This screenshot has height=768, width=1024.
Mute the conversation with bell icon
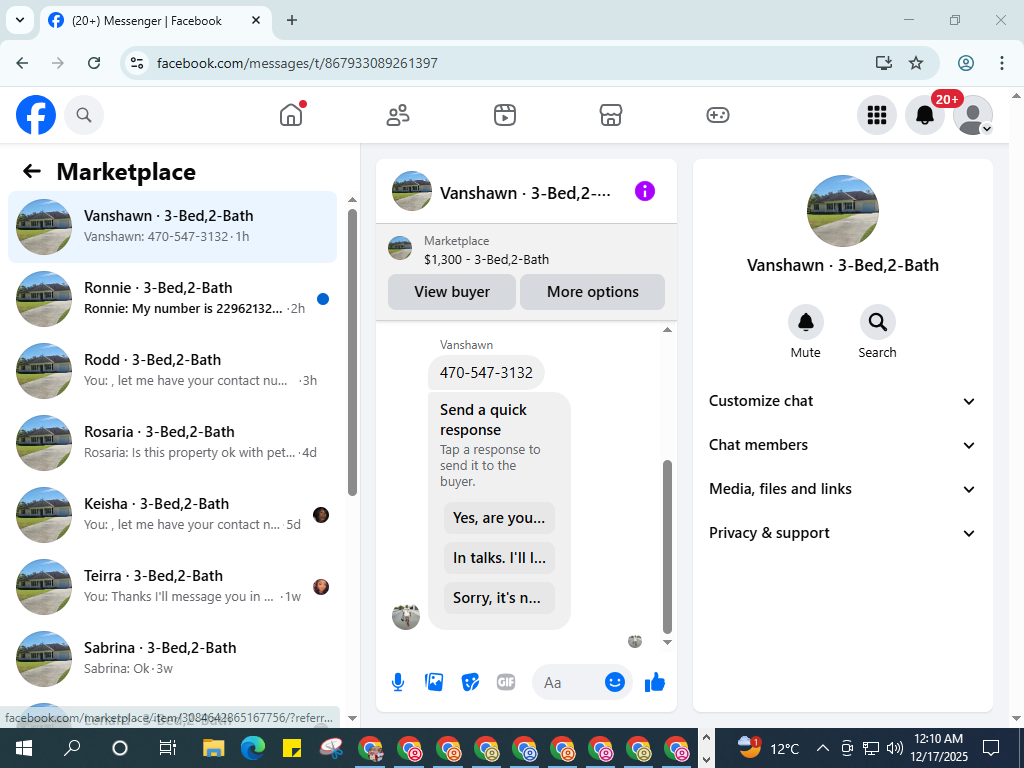point(805,322)
